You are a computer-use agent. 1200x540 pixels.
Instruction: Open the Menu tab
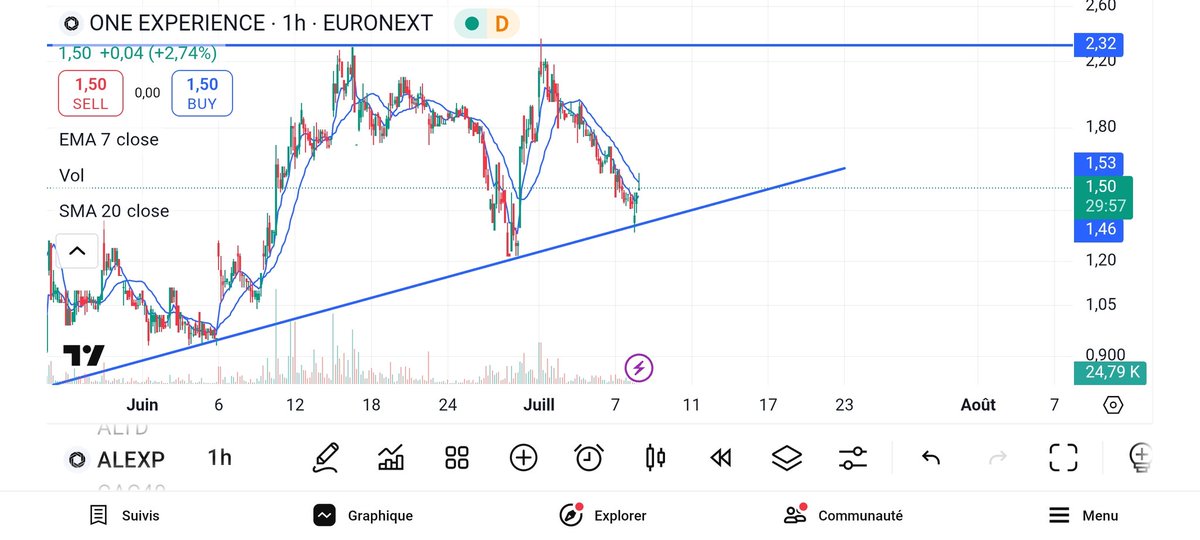point(1083,516)
